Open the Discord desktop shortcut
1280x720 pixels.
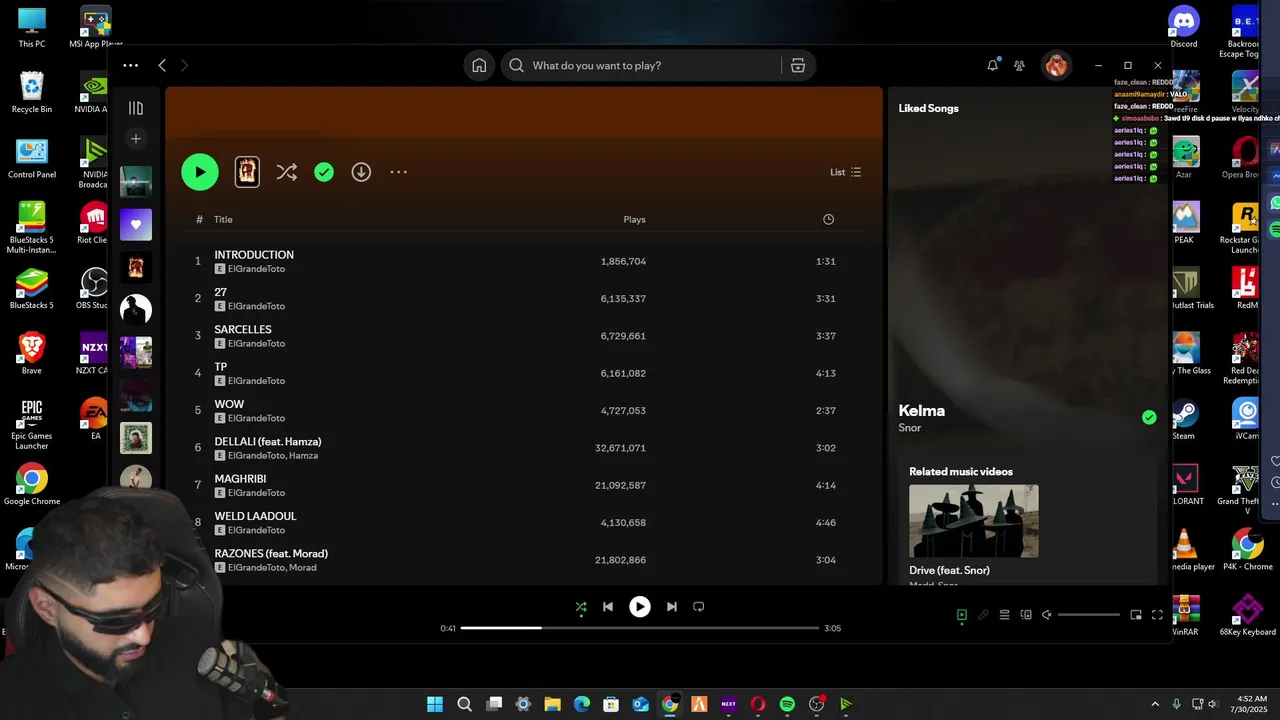tap(1184, 27)
